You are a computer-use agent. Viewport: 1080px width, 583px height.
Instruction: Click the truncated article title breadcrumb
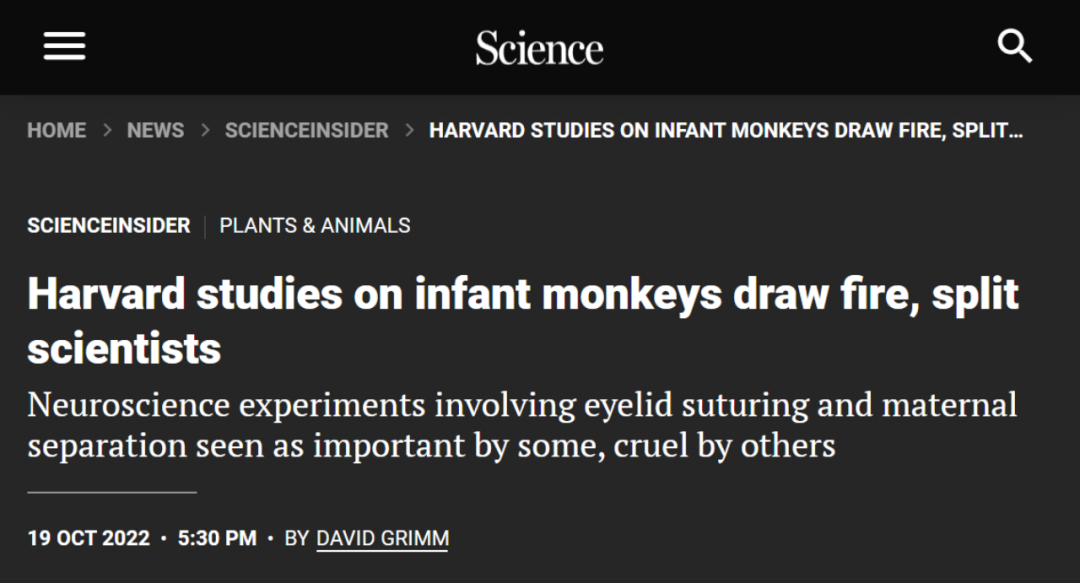coord(726,130)
